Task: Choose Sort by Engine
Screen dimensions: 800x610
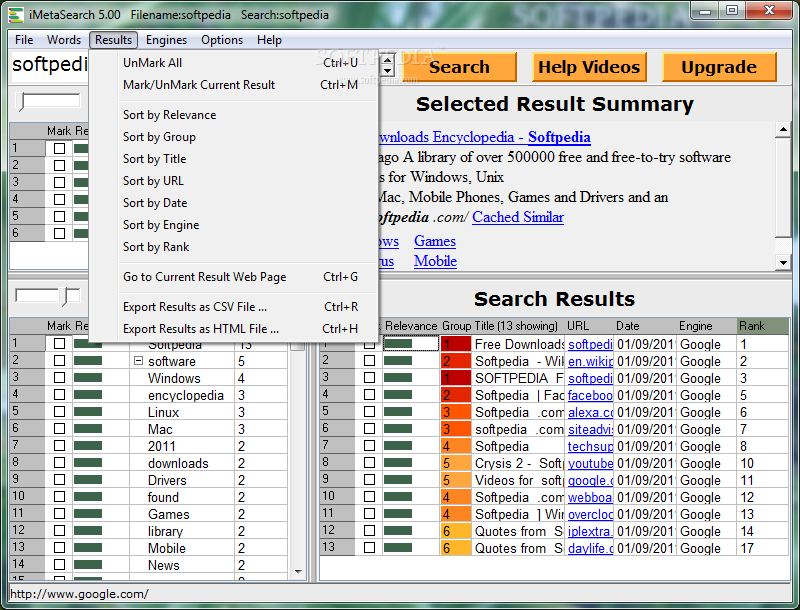Action: 233,224
